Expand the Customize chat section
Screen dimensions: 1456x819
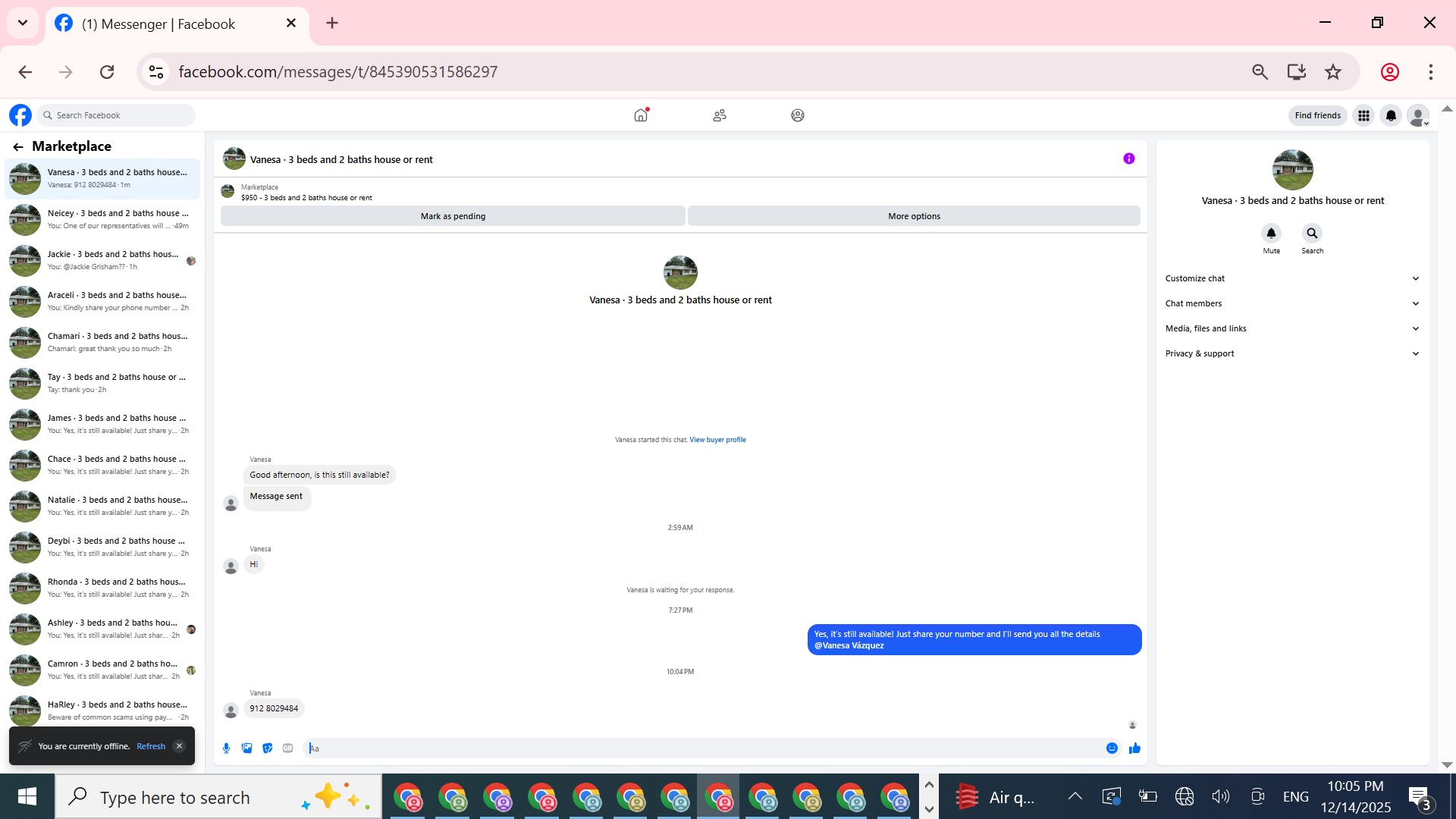tap(1291, 278)
